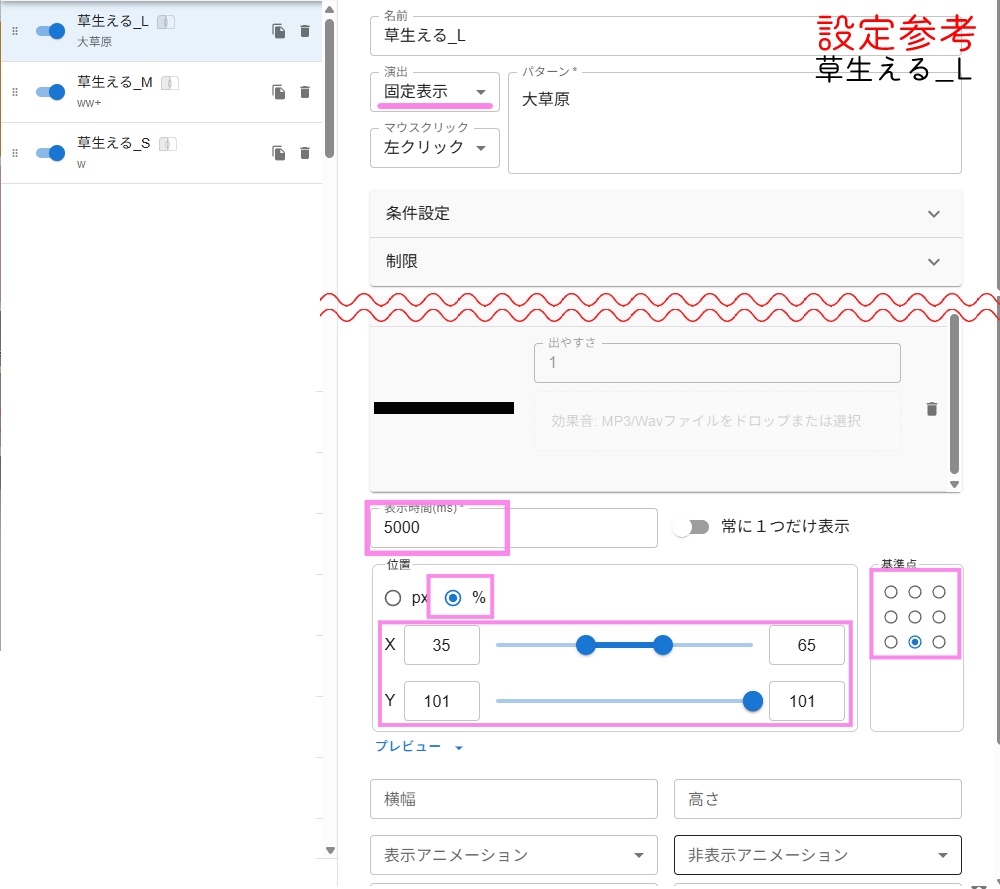Click the Y minimum field showing 101
Screen dimensions: 1000x889
[x=442, y=702]
